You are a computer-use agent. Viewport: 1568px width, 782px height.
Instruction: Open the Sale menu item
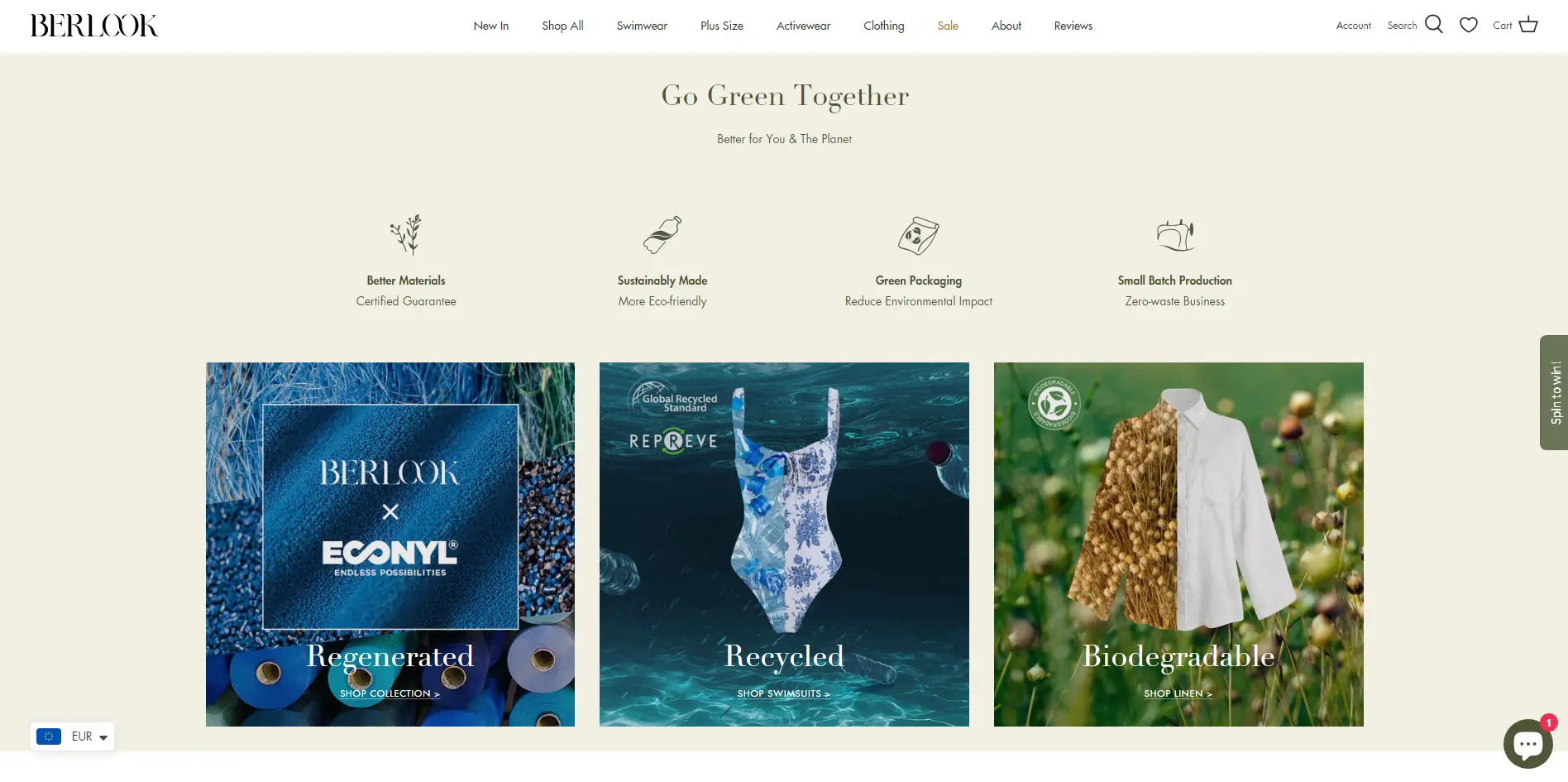(948, 26)
